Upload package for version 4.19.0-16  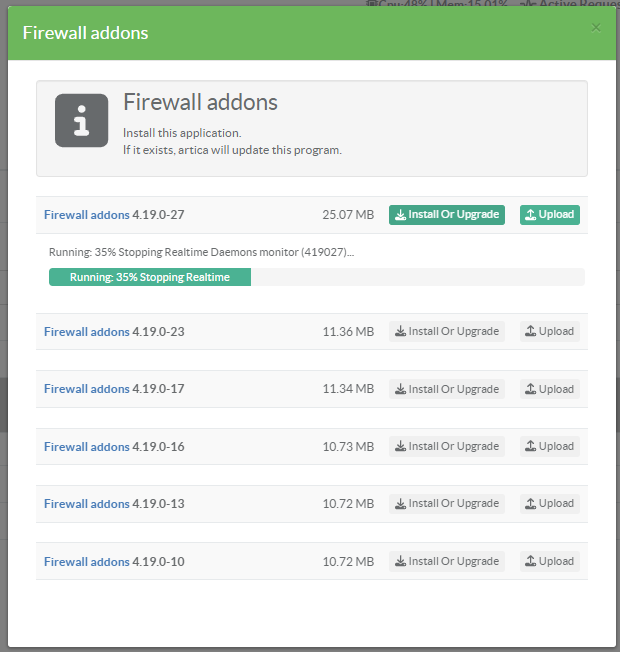coord(550,447)
